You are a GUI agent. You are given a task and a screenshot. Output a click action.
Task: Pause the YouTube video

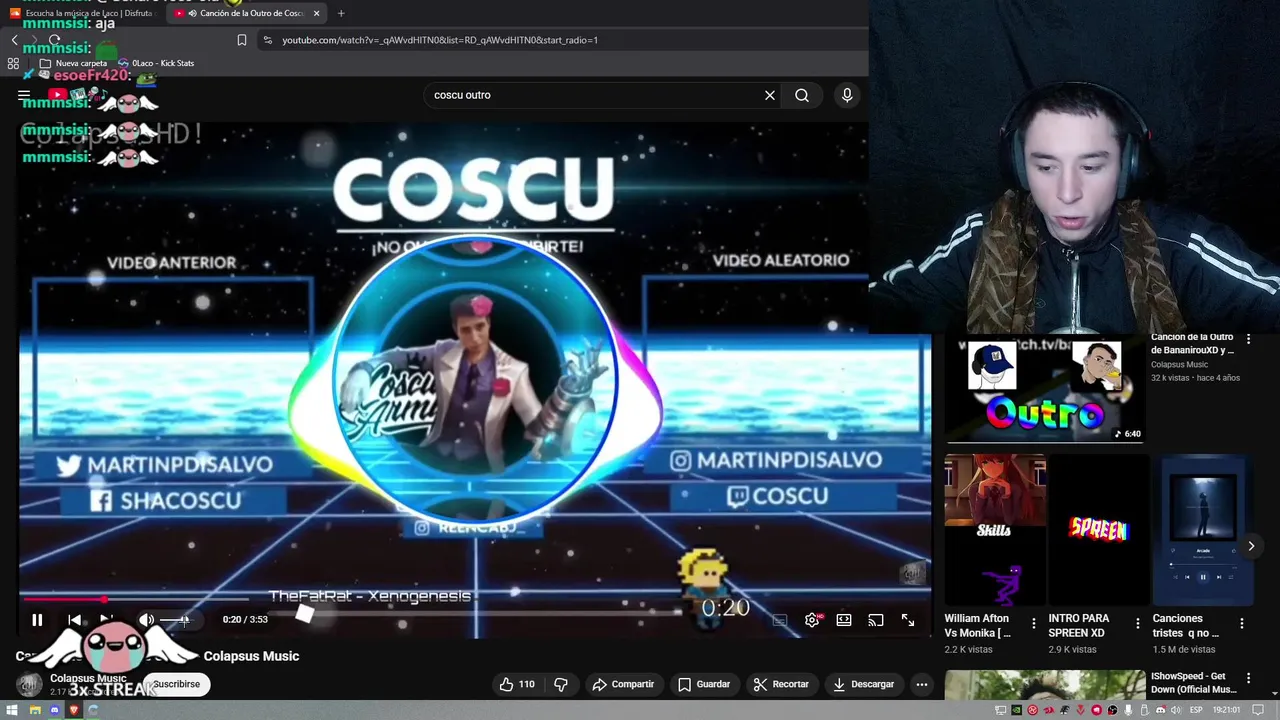(37, 620)
